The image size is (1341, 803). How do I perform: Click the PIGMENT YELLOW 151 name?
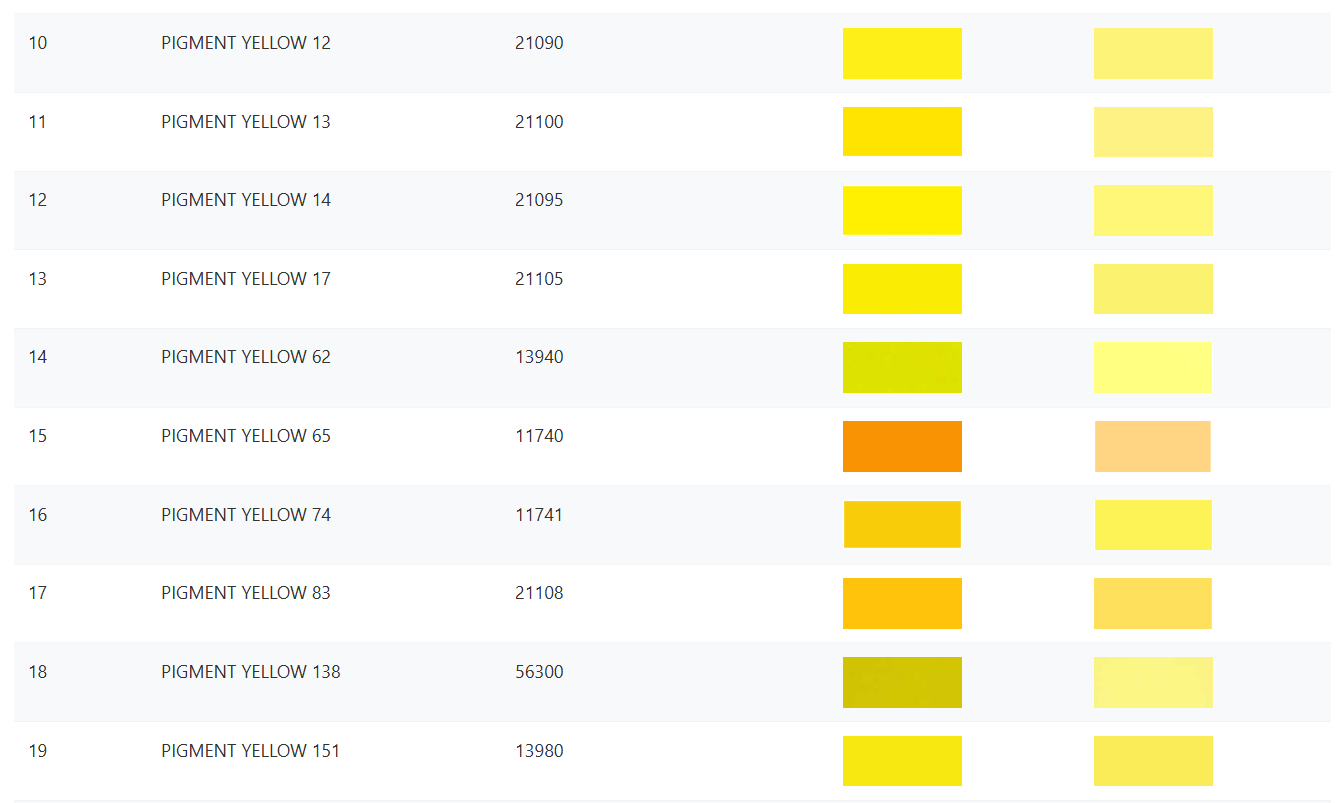click(250, 750)
